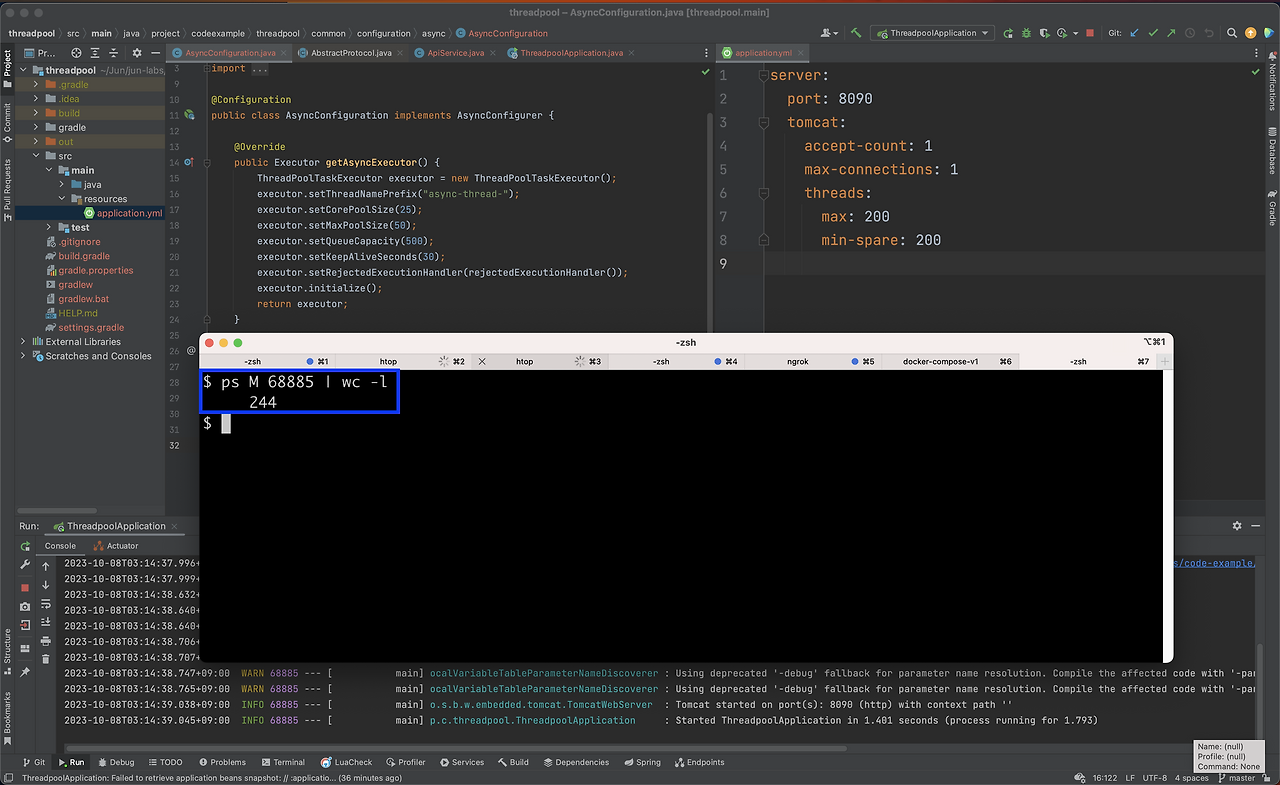Screen dimensions: 1280x785
Task: Hide the Project tool window
Action: pos(157,53)
